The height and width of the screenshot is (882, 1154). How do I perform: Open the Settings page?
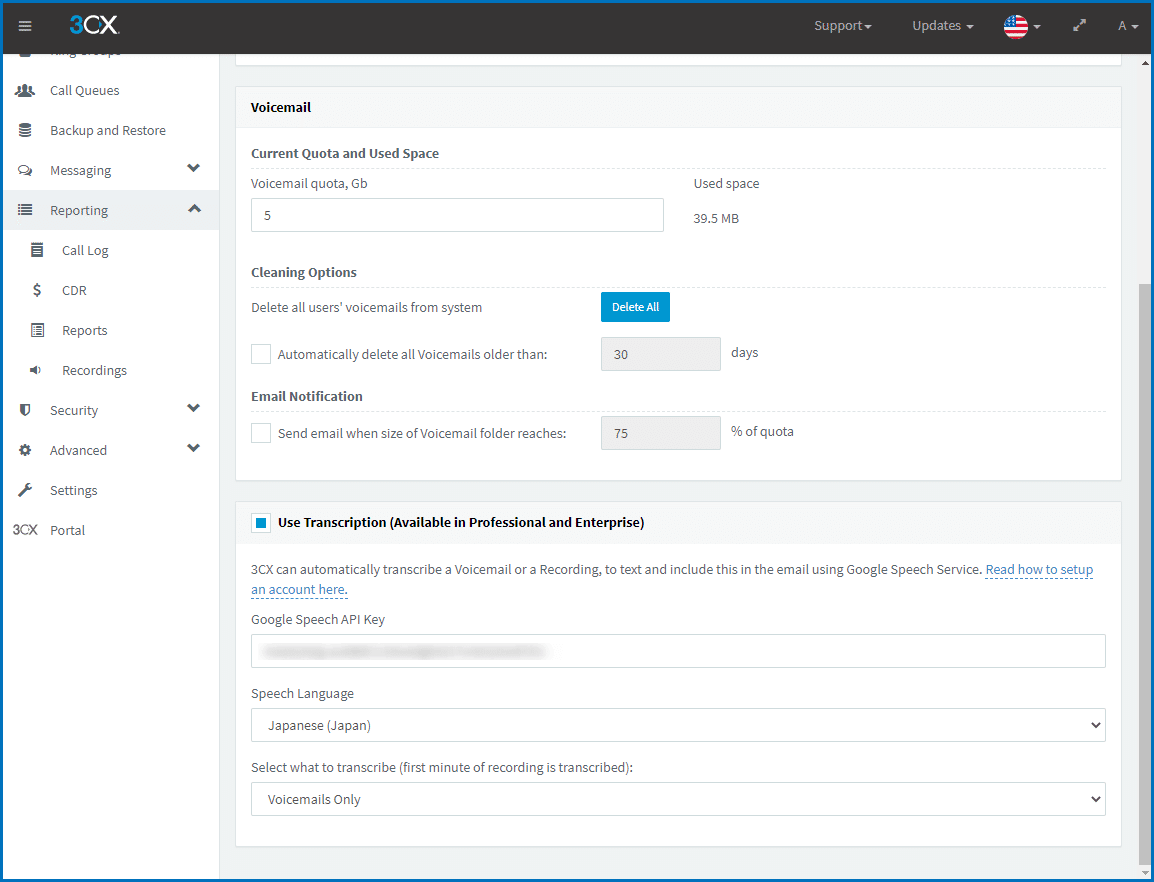click(74, 490)
